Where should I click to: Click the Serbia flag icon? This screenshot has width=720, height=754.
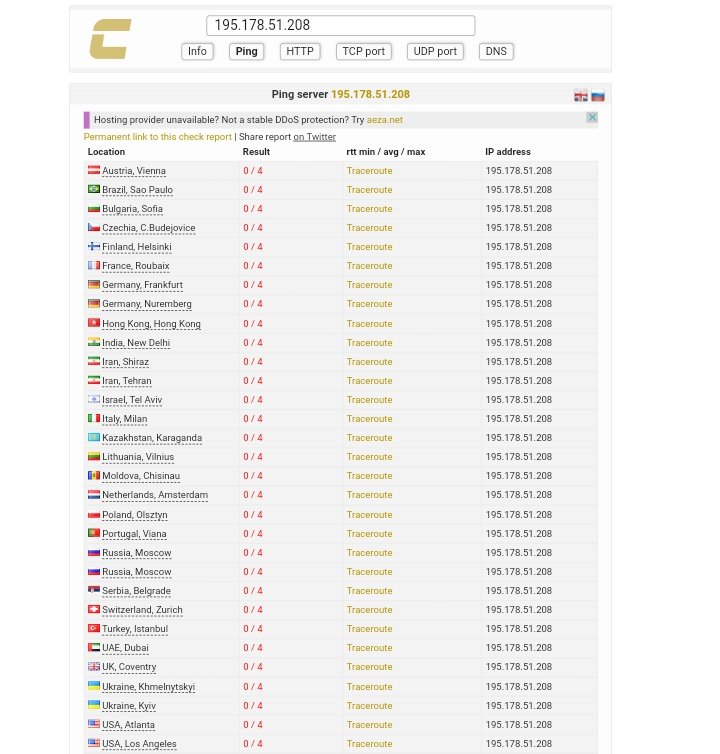[x=94, y=590]
